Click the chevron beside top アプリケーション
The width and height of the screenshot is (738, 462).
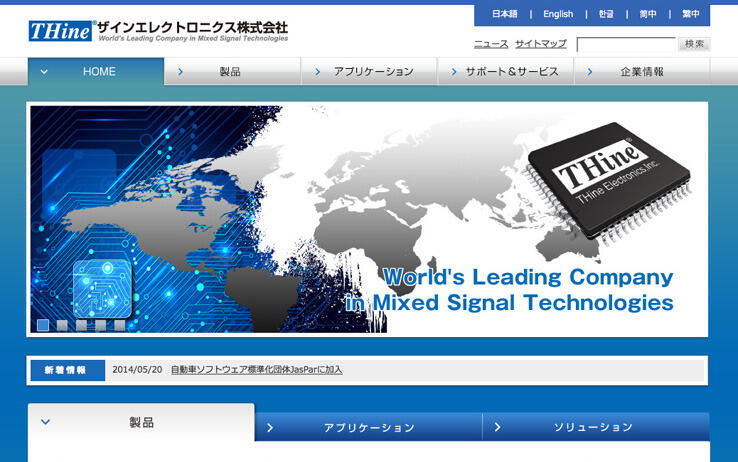(317, 72)
